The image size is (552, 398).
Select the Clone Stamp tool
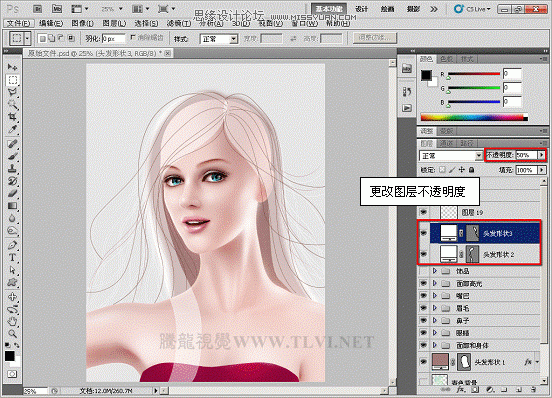click(x=12, y=169)
